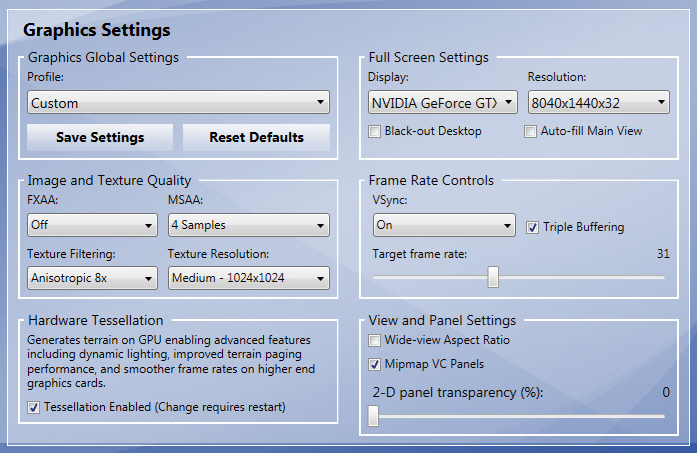Turn off Mipmap VC Panels checkbox
697x453 pixels.
pos(375,364)
